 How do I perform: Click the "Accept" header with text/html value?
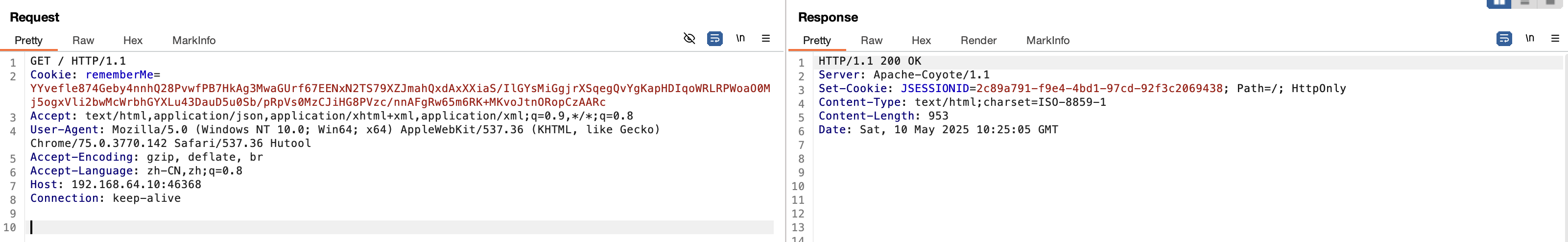pyautogui.click(x=332, y=116)
